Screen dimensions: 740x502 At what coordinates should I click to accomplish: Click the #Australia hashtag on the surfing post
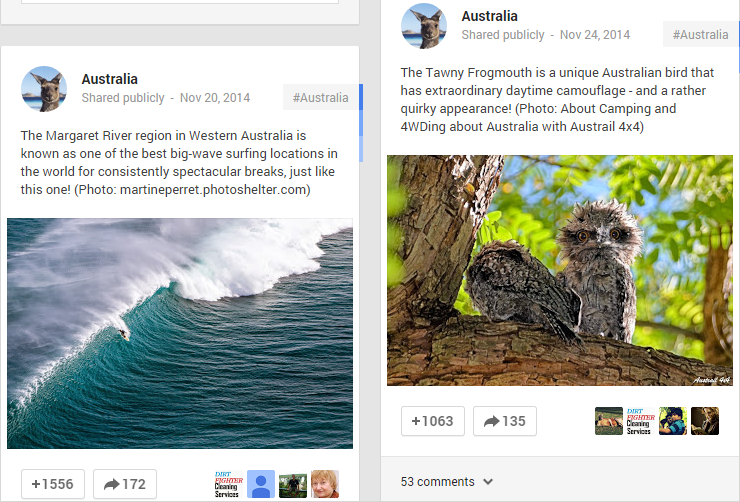[320, 97]
